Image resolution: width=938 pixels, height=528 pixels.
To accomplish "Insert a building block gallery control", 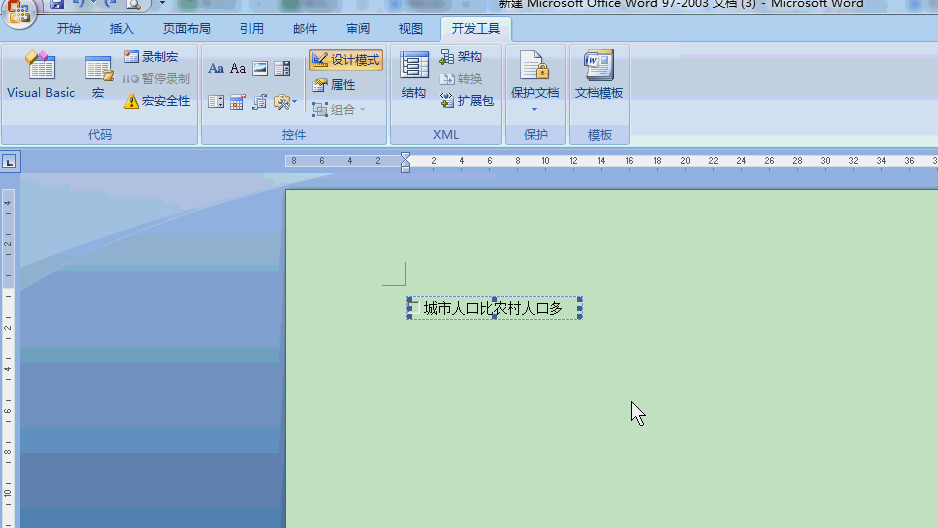I will click(x=260, y=102).
